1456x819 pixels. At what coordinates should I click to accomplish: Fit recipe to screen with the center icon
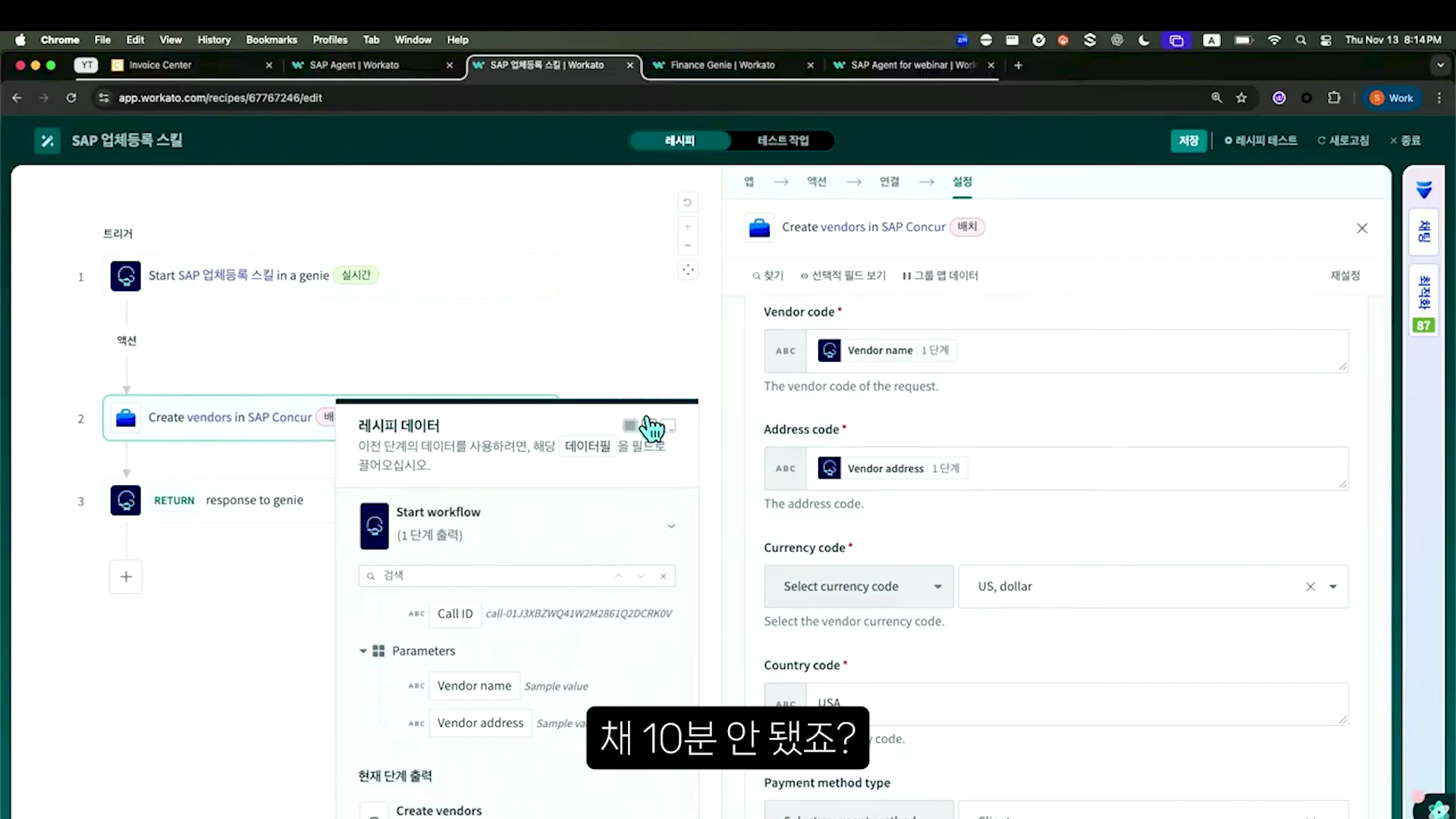pyautogui.click(x=687, y=270)
